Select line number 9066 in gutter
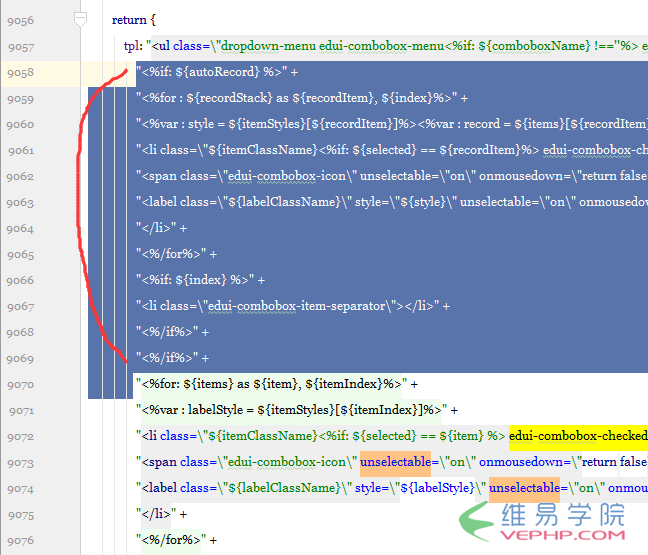The width and height of the screenshot is (648, 555). tap(21, 281)
